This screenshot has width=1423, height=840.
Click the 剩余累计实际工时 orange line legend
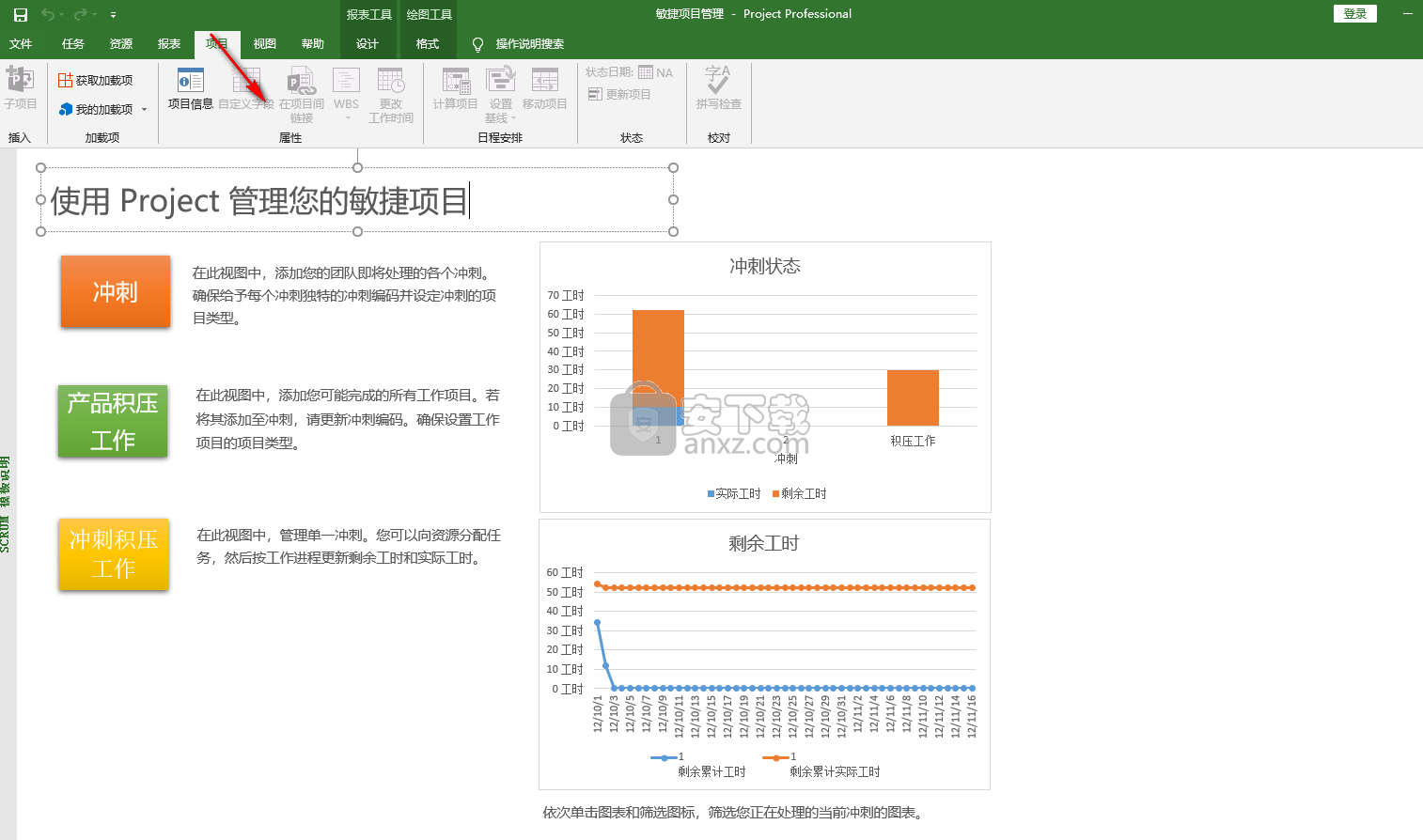822,765
